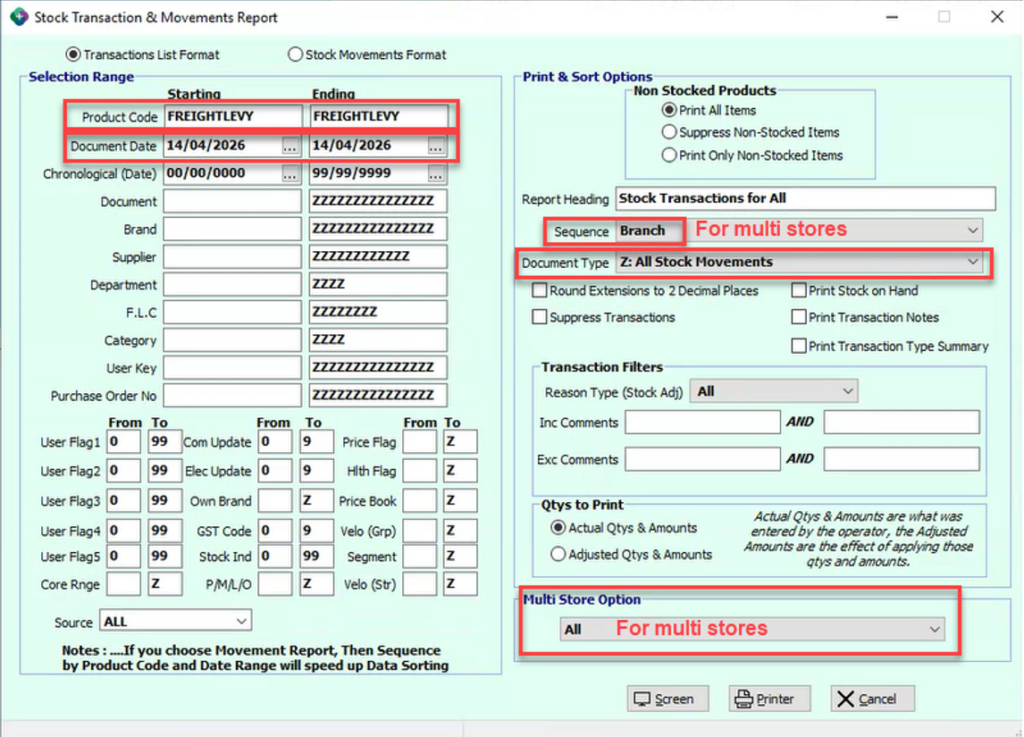Open date picker for starting Chronological Date

[290, 174]
